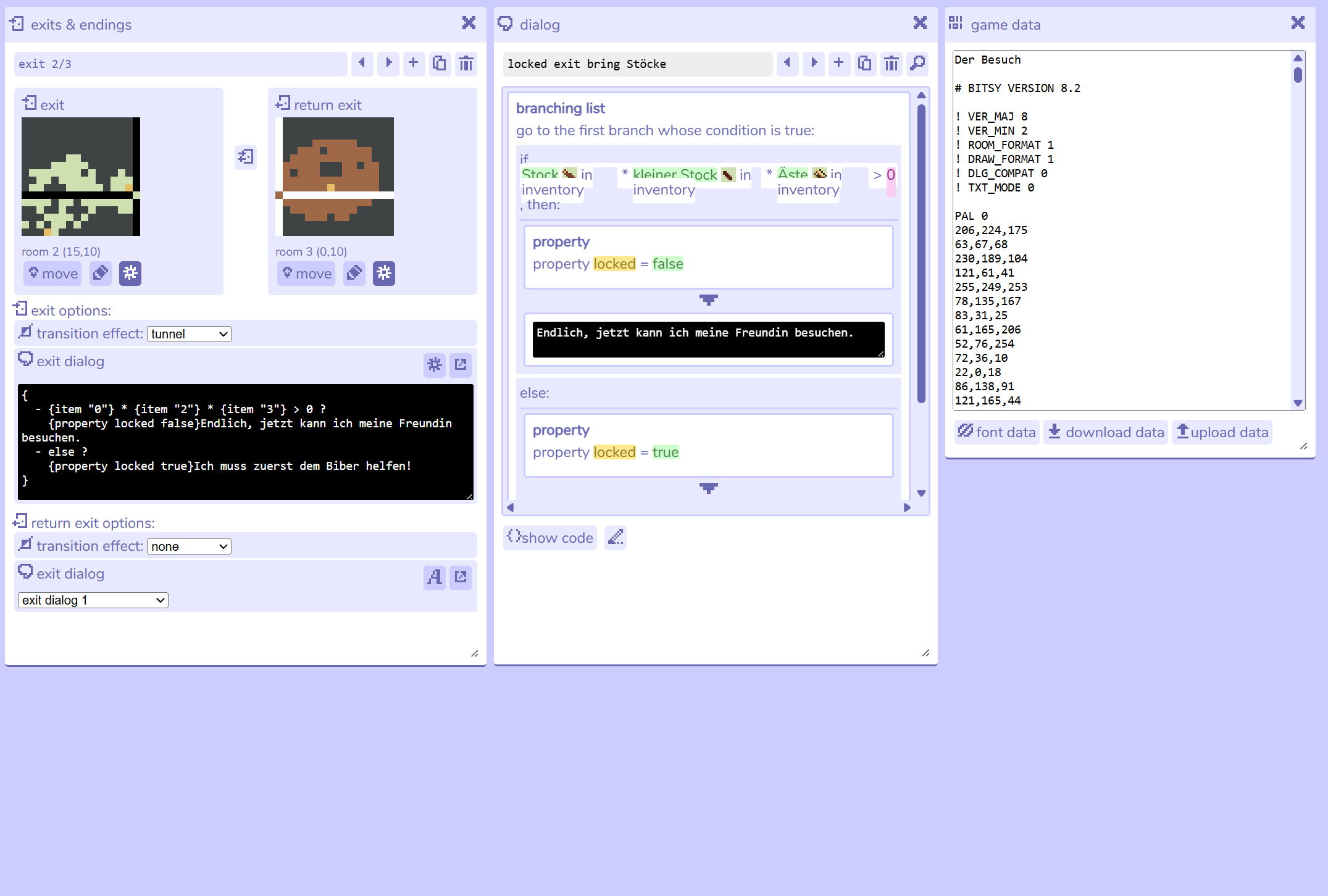Click Stock in inventory condition term

click(x=557, y=182)
